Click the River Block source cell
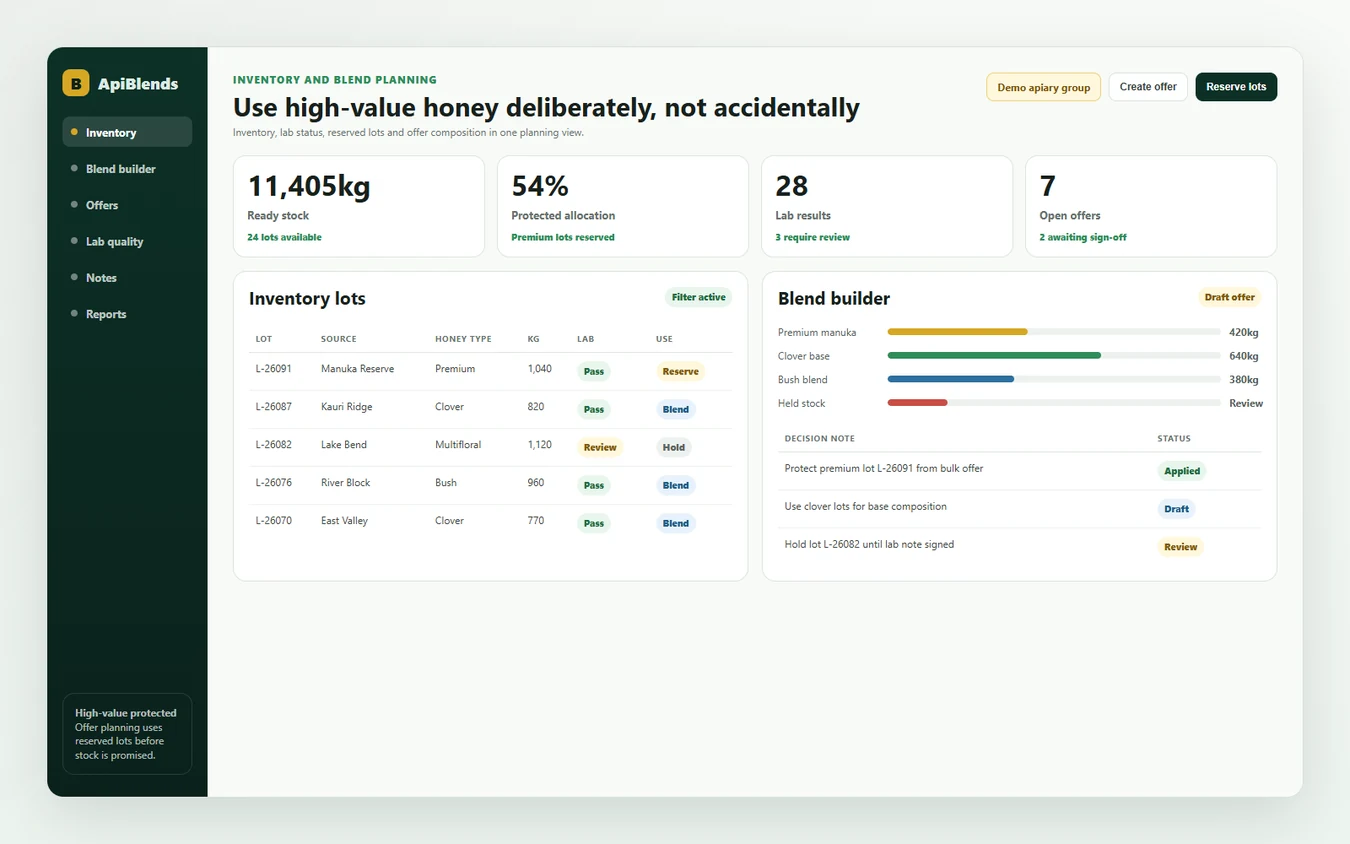 coord(345,483)
